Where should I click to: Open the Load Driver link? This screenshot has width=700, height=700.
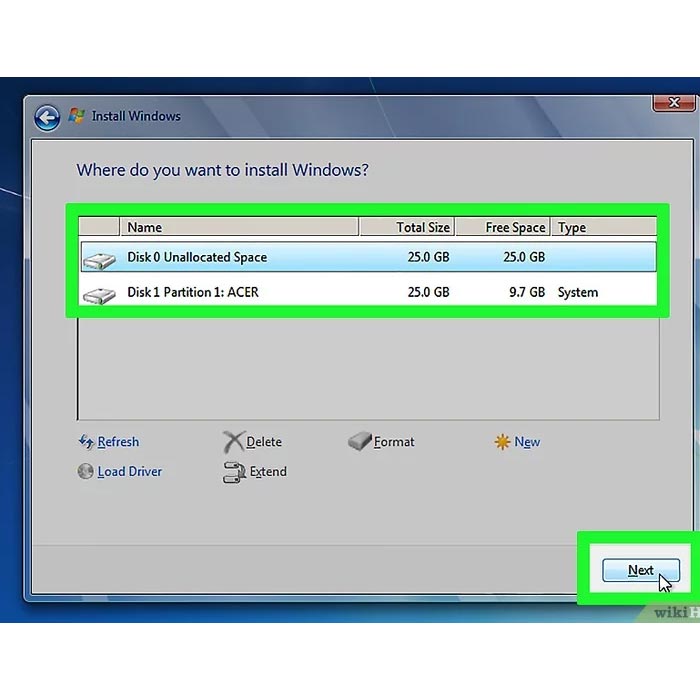pyautogui.click(x=129, y=471)
